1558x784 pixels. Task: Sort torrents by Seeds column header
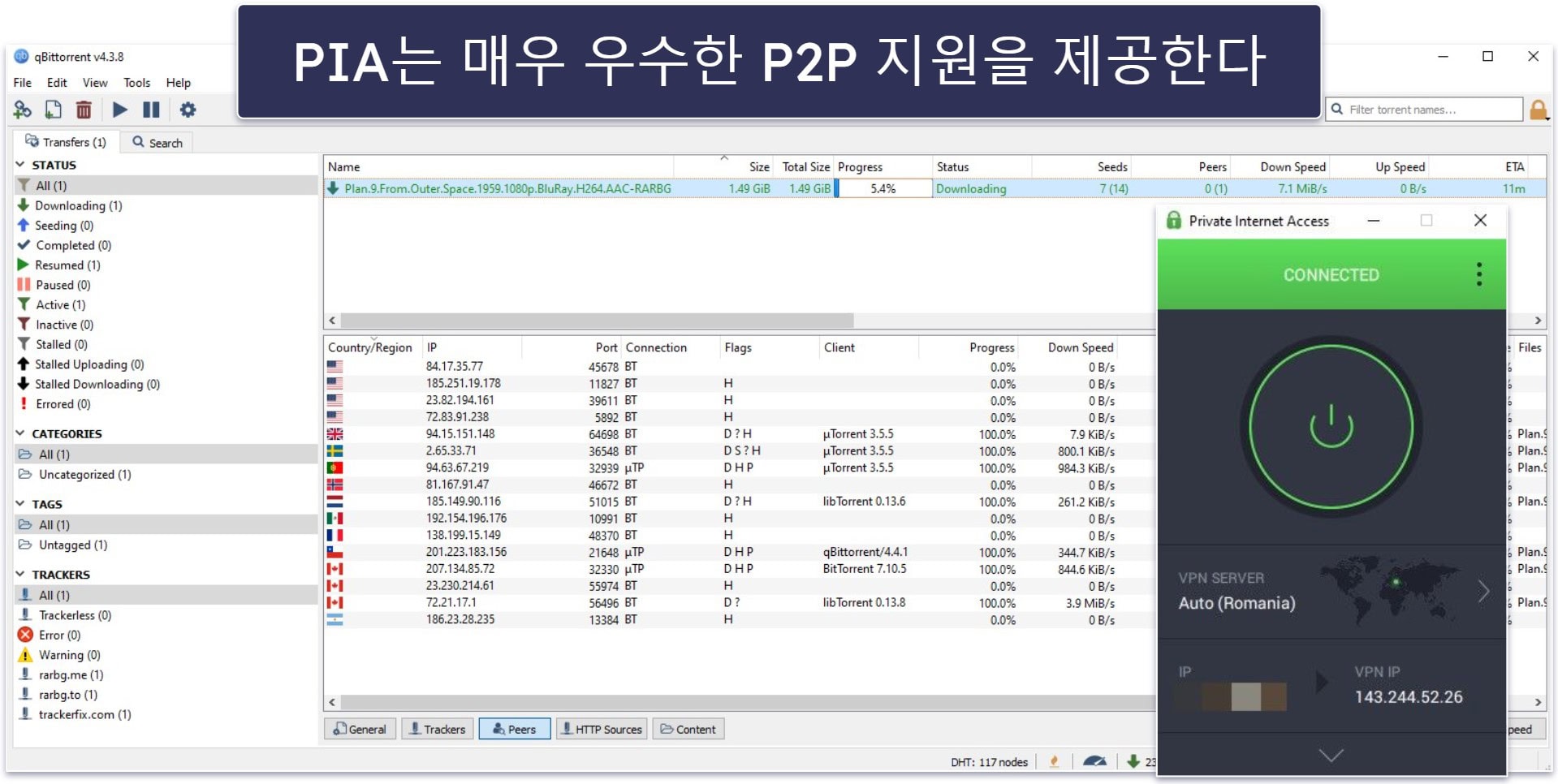1111,166
